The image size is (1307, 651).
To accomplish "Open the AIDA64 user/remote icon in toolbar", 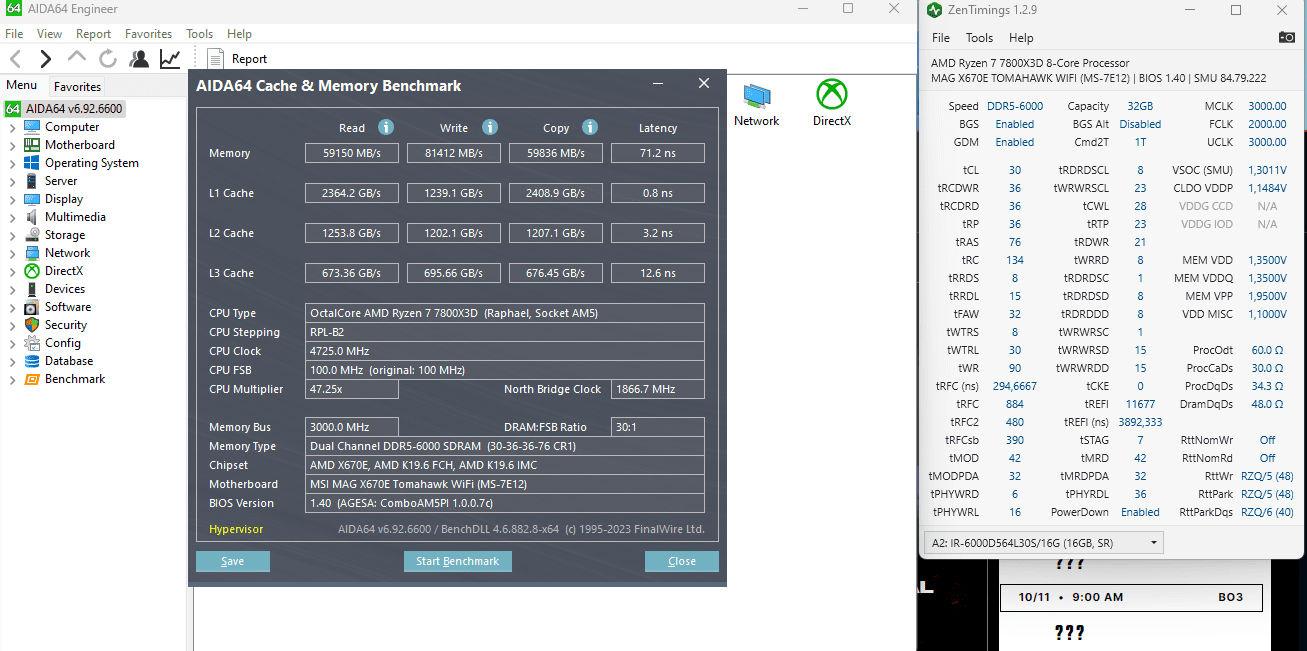I will (139, 59).
